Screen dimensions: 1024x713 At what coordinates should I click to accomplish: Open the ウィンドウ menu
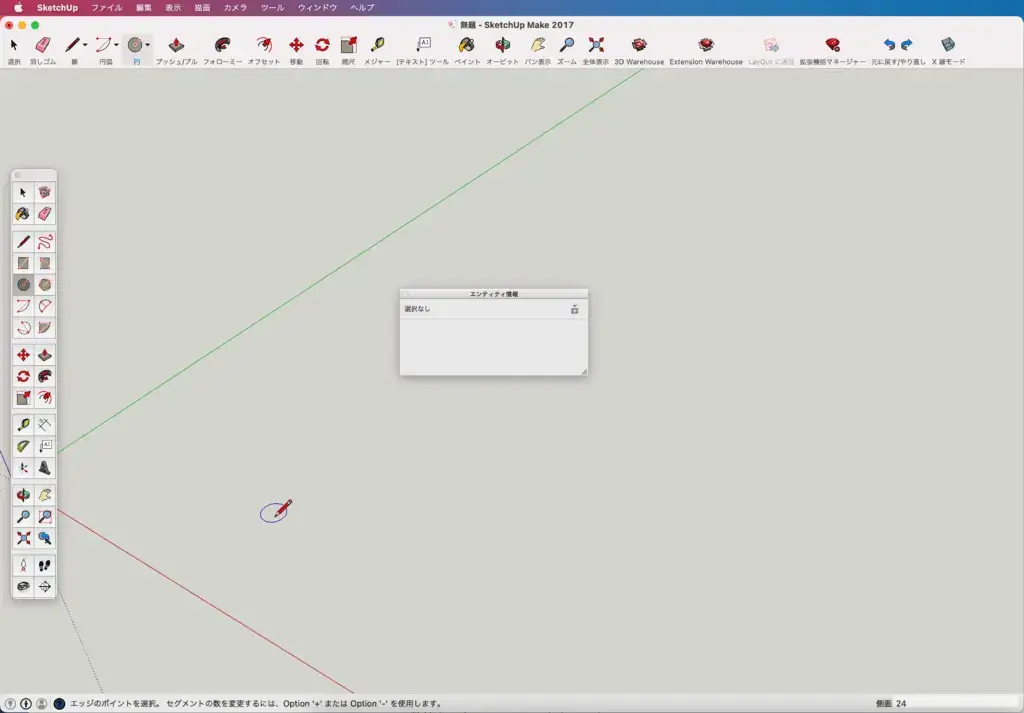click(317, 8)
